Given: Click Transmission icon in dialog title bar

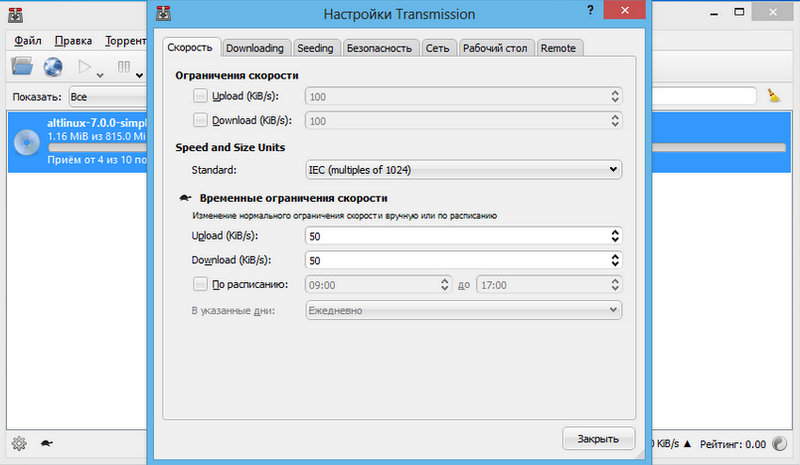Looking at the screenshot, I should click(x=163, y=13).
